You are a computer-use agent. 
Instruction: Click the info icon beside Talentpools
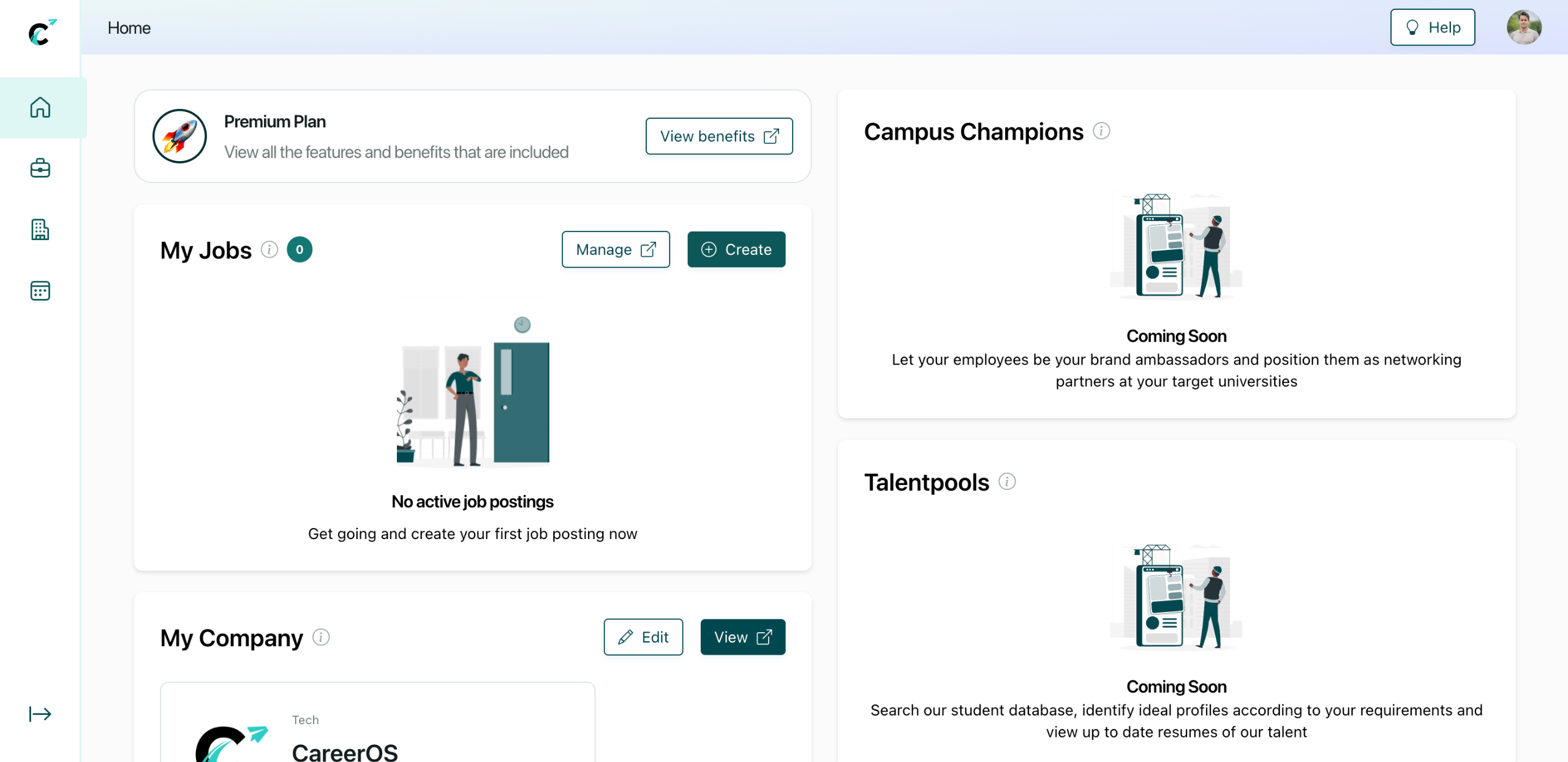(1007, 481)
